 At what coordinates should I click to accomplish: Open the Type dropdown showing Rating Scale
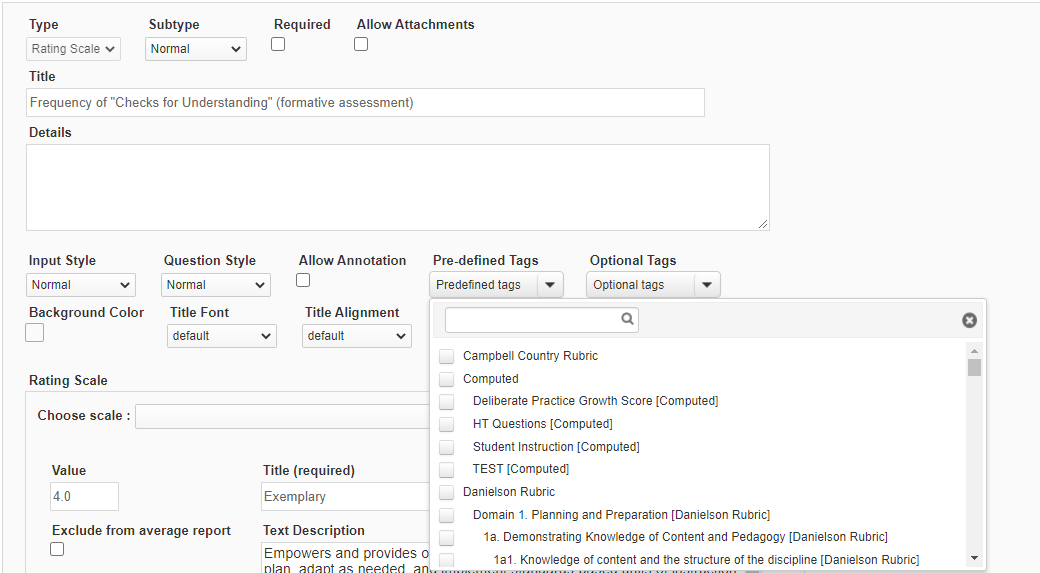coord(73,49)
